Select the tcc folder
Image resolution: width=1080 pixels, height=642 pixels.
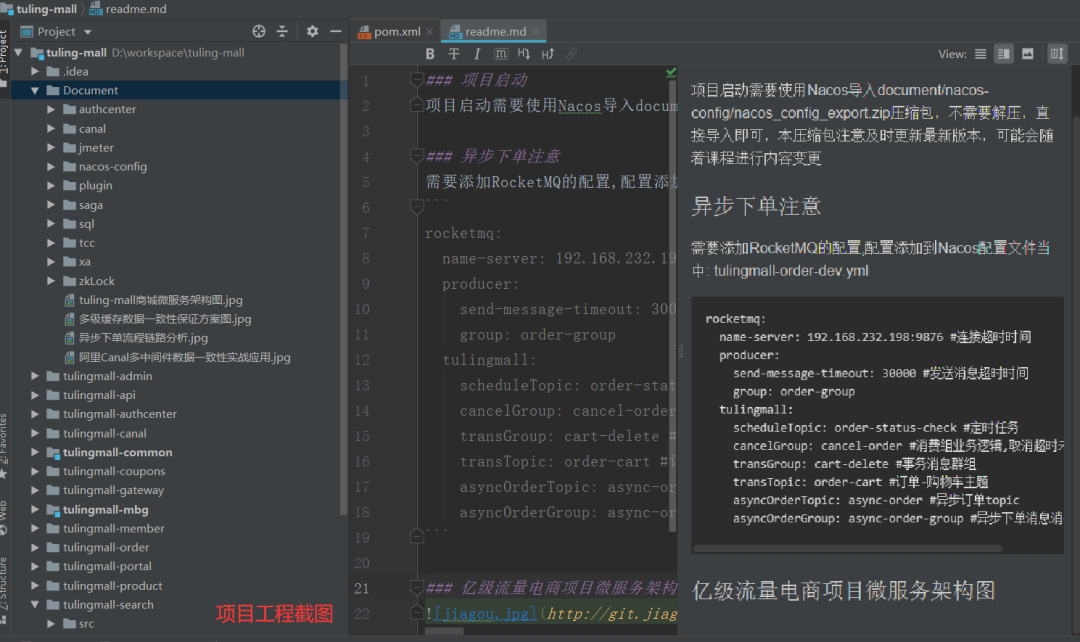[87, 242]
